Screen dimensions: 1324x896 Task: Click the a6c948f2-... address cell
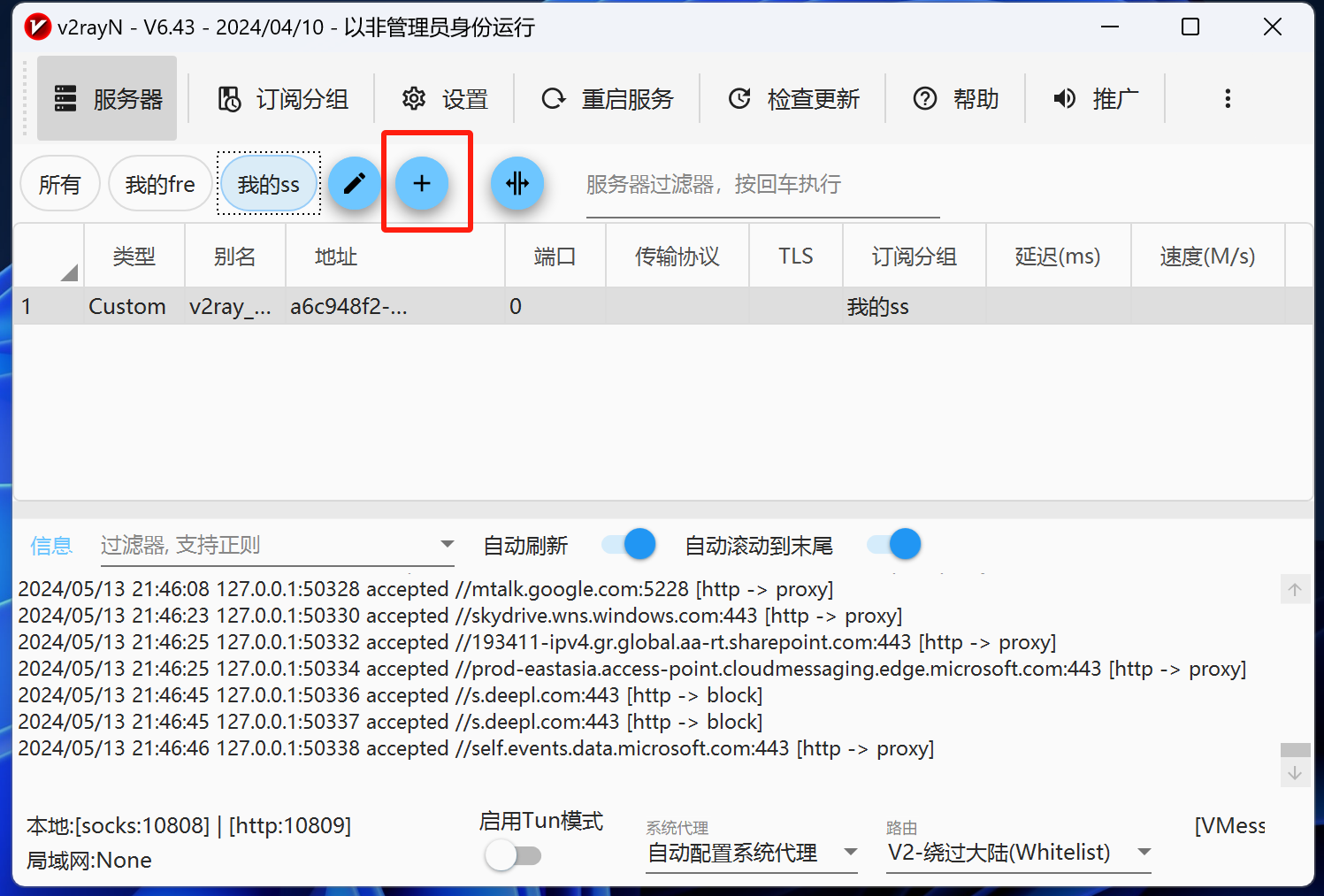click(x=395, y=306)
